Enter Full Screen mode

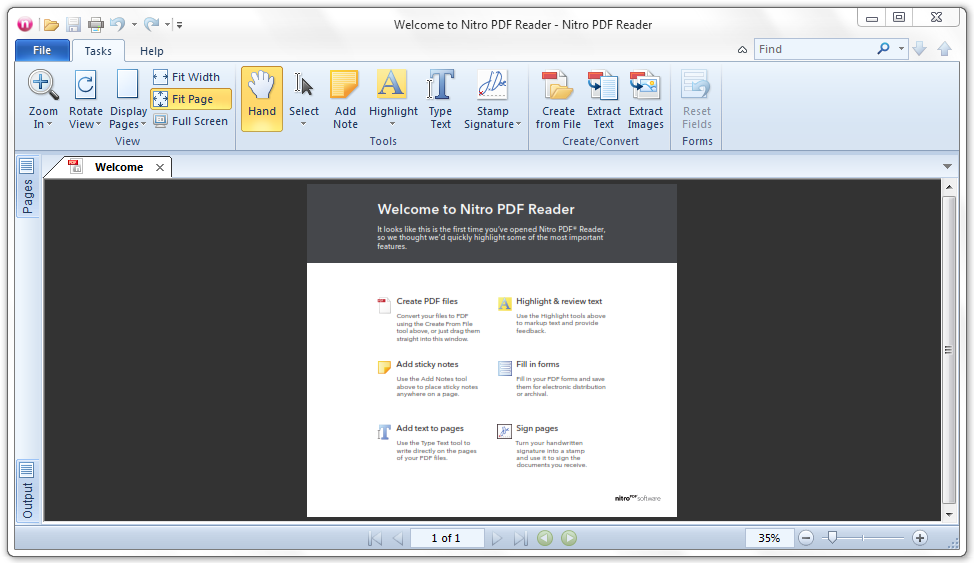[x=191, y=121]
